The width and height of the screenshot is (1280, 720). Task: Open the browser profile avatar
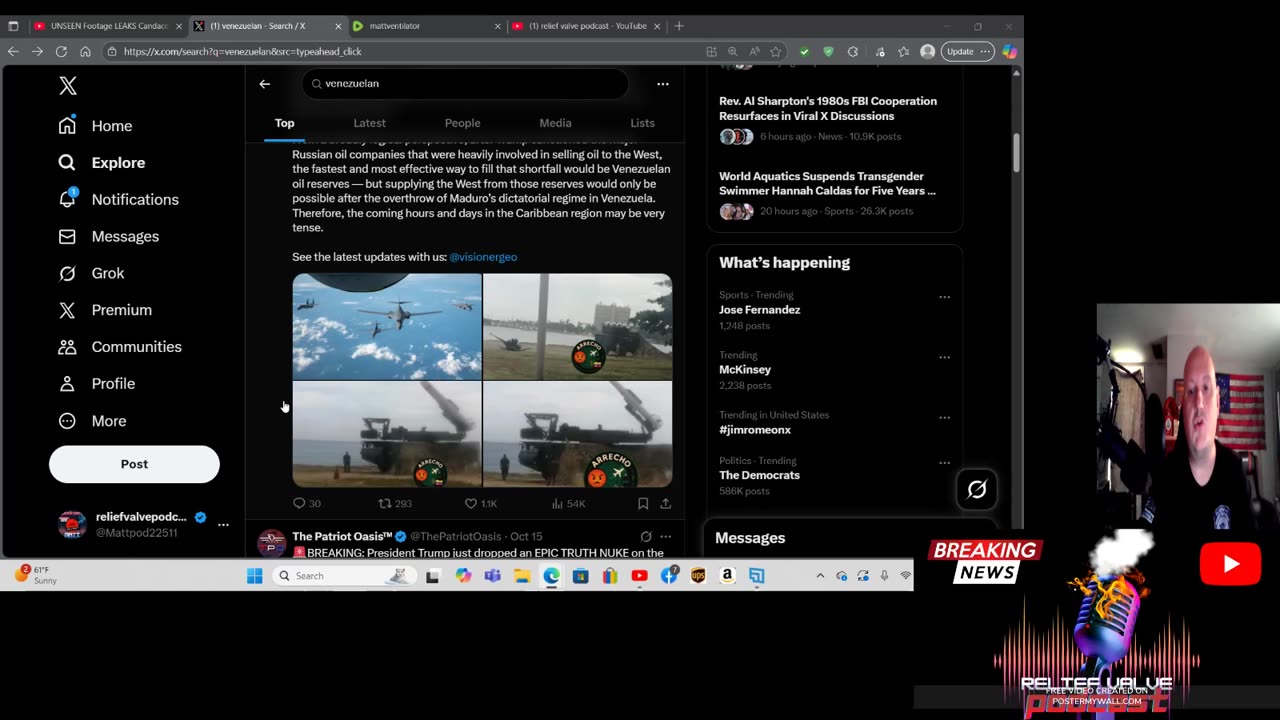pyautogui.click(x=927, y=51)
